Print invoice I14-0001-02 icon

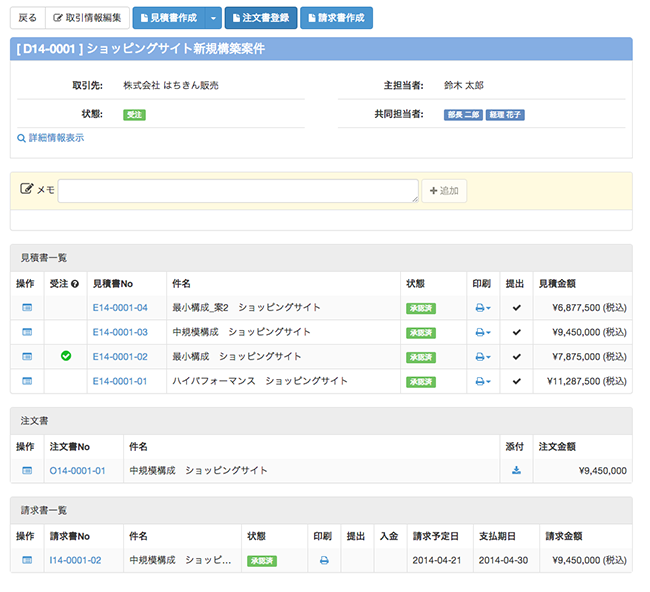(324, 560)
